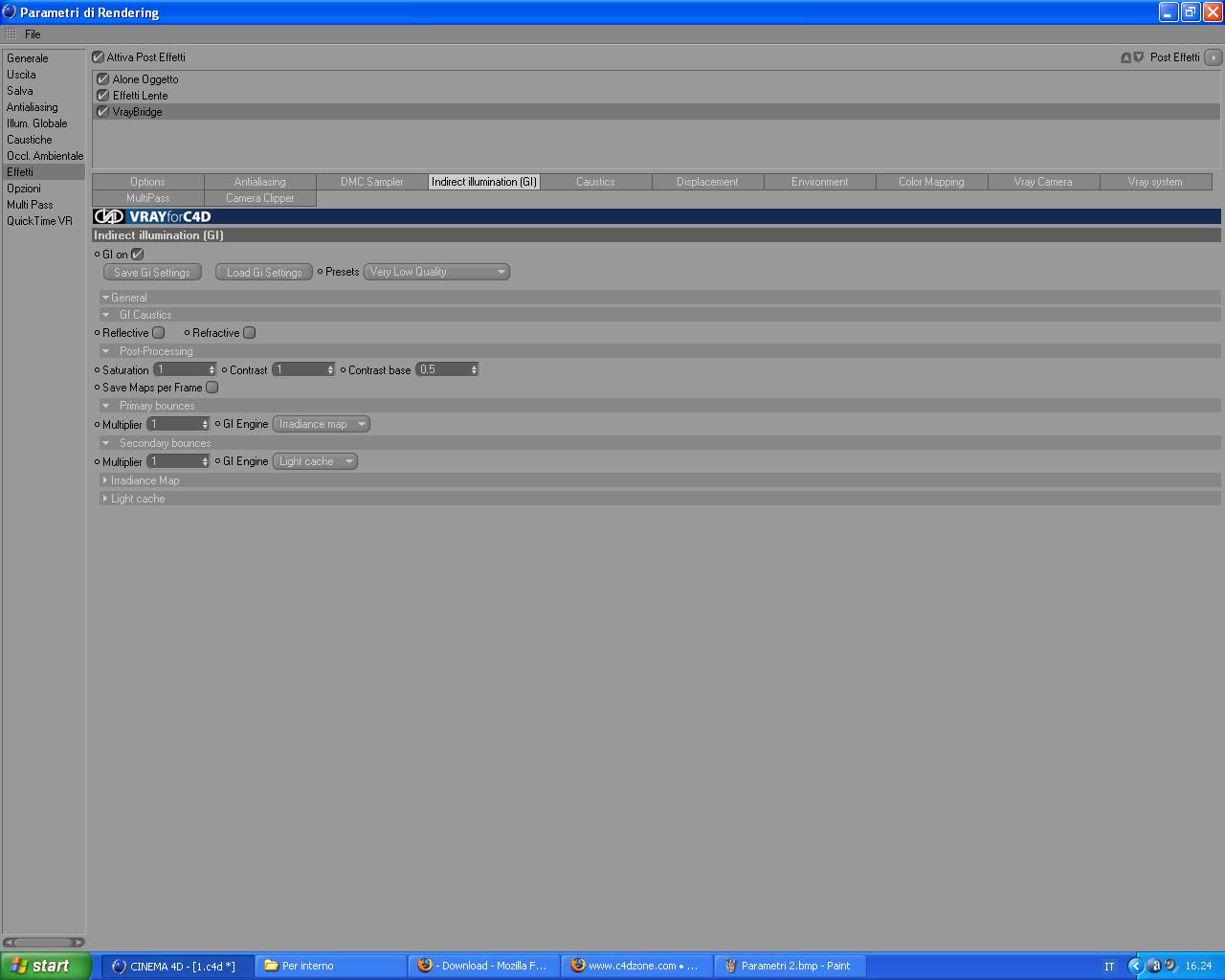
Task: Open Primary bounces GI Engine dropdown
Action: pyautogui.click(x=322, y=424)
